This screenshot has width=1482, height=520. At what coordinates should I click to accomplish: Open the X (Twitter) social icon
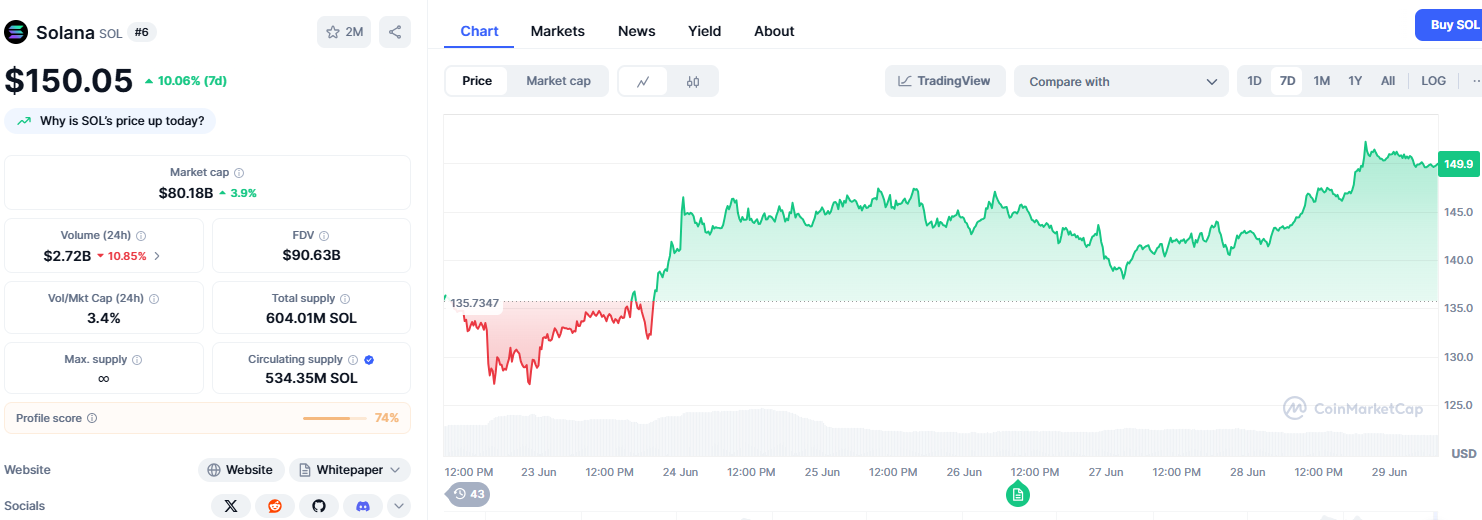231,506
